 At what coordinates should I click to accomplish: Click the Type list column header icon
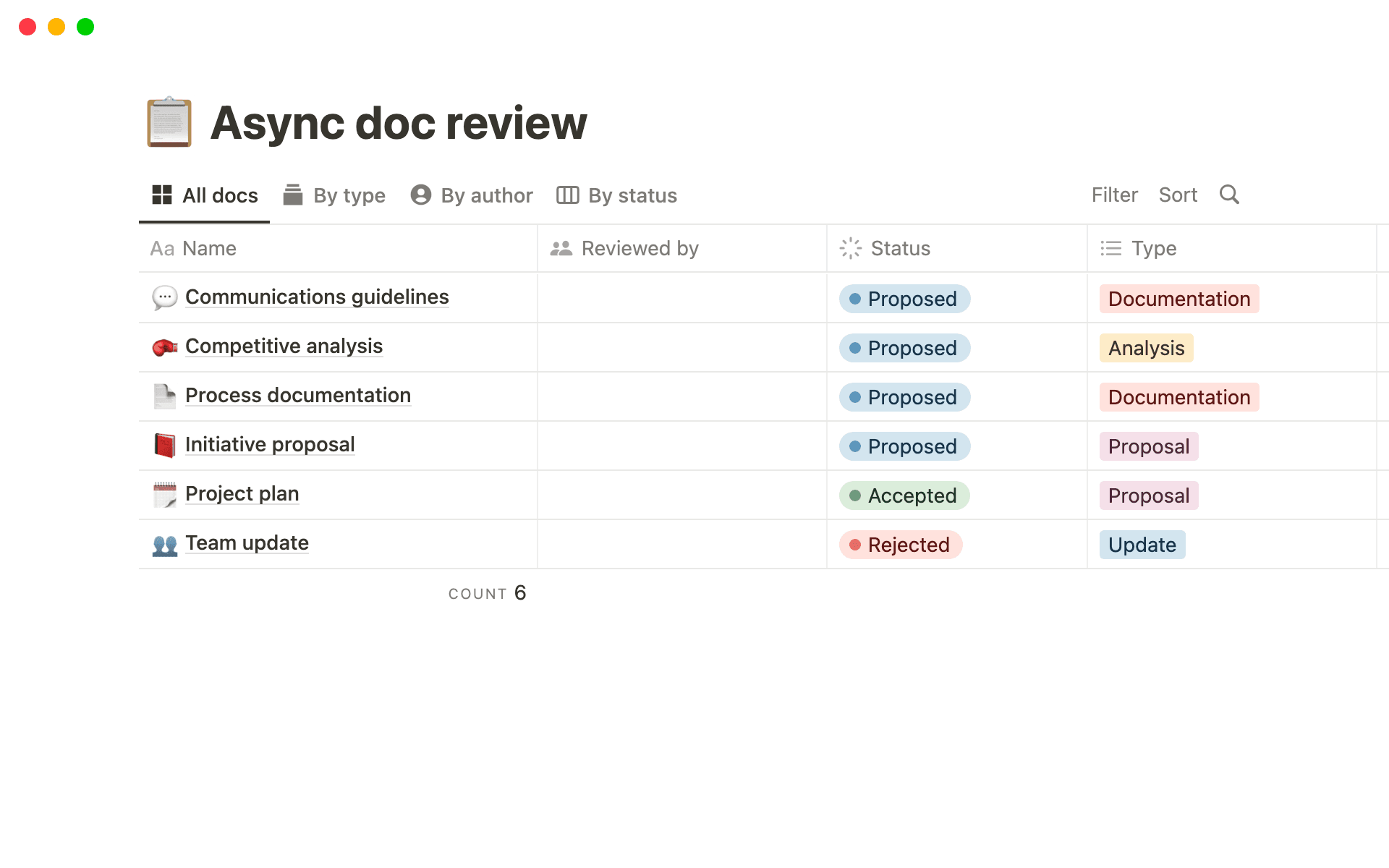coord(1111,248)
